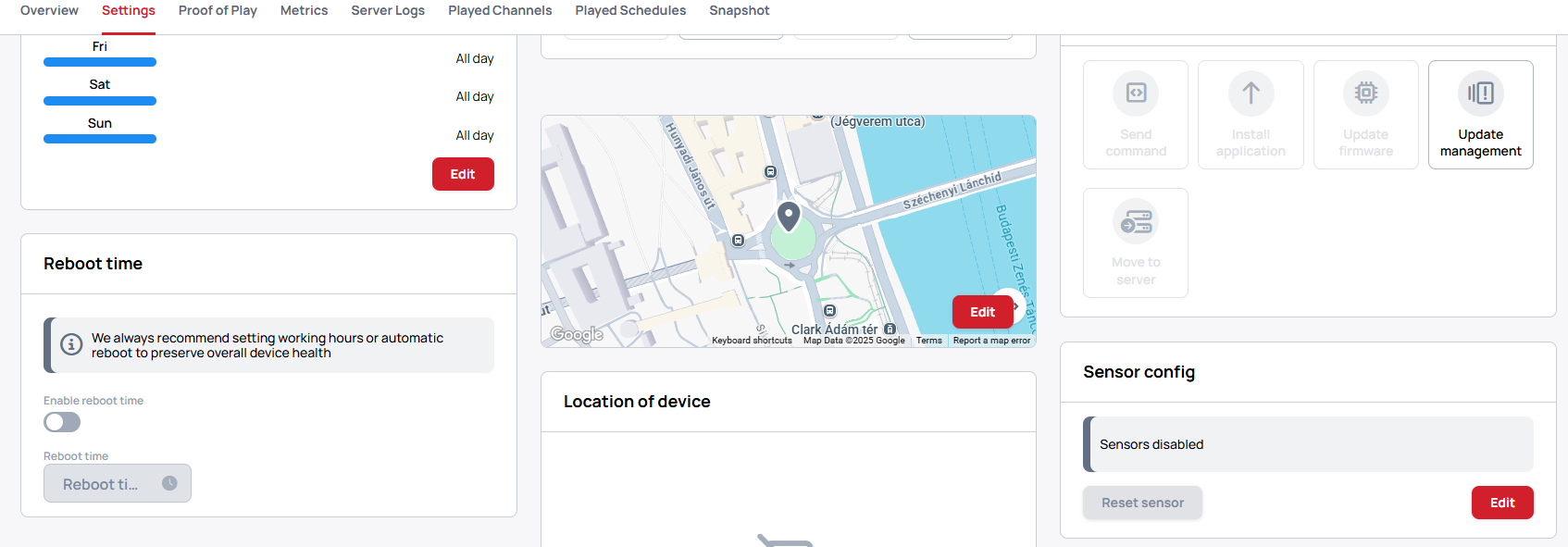Click the Reboot time section heading
The image size is (1568, 547).
pos(93,264)
